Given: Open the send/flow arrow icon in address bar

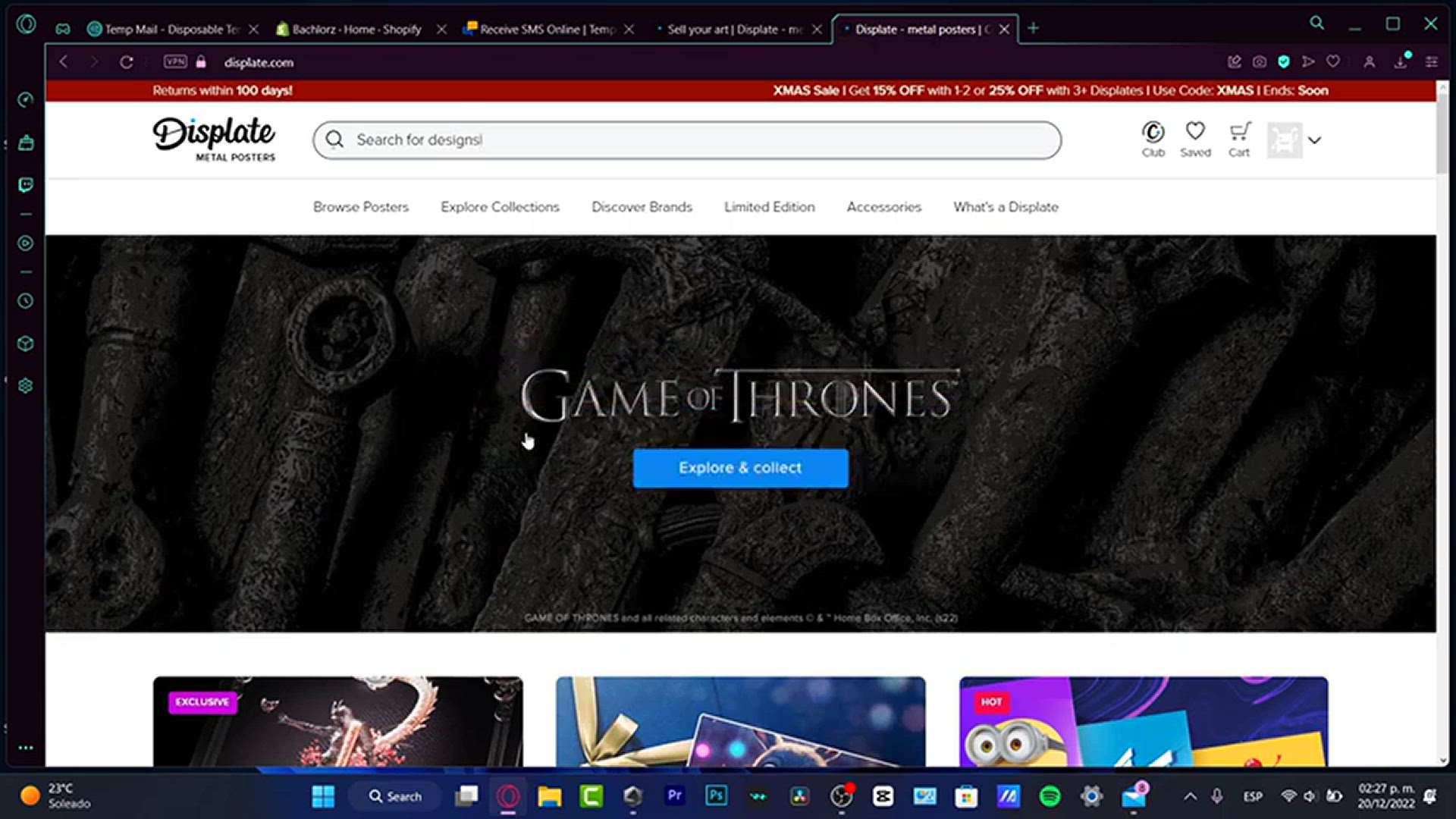Looking at the screenshot, I should pyautogui.click(x=1308, y=62).
